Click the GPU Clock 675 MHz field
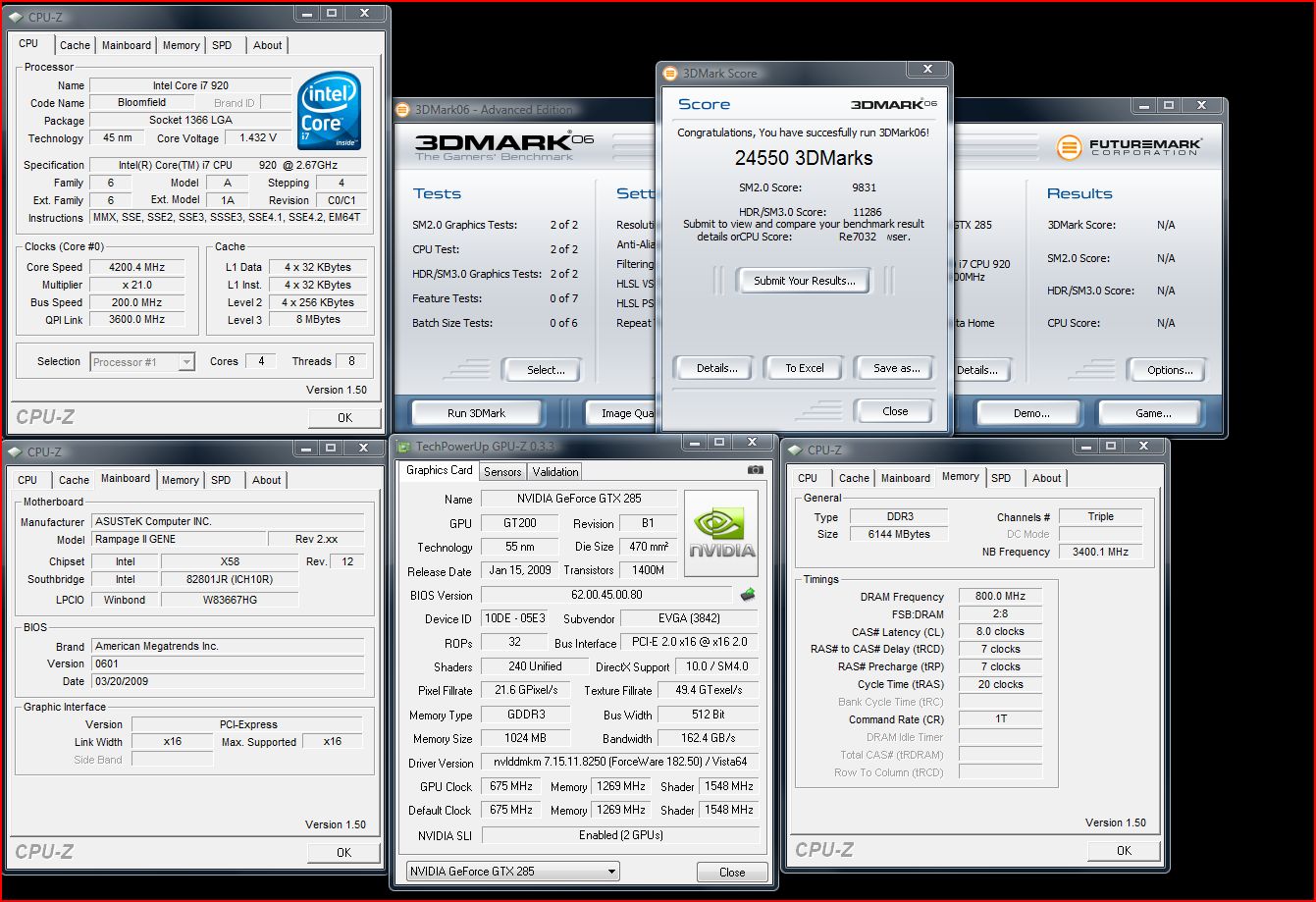The image size is (1316, 902). pos(510,786)
